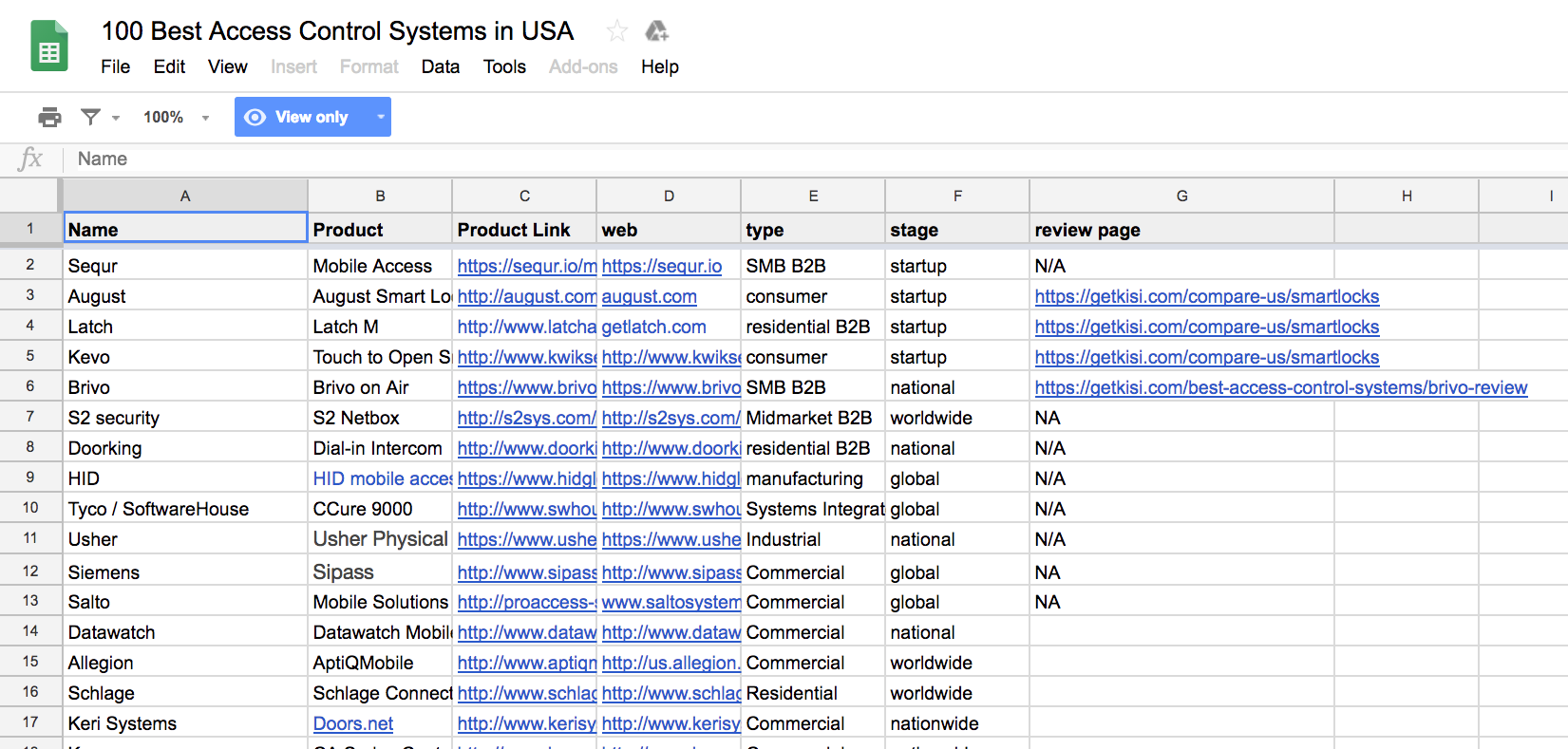Star this spreadsheet

click(617, 31)
